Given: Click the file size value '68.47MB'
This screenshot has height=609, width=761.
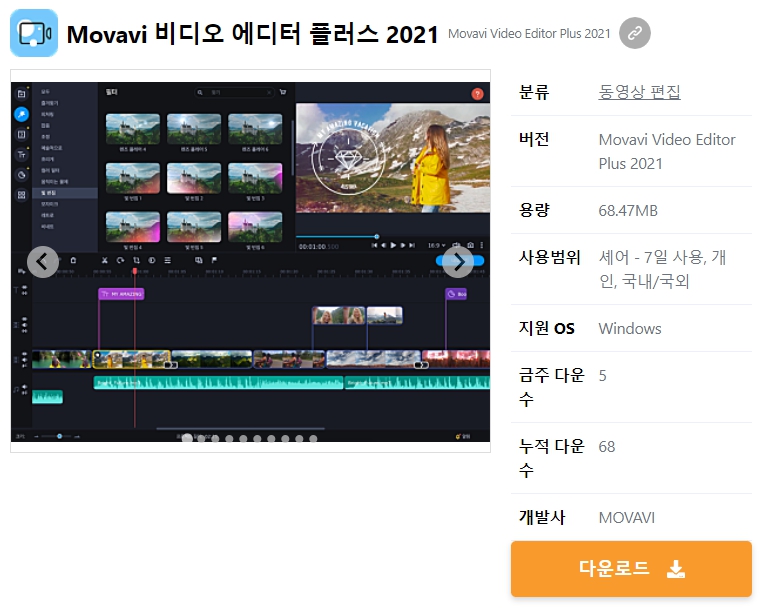Looking at the screenshot, I should tap(628, 211).
